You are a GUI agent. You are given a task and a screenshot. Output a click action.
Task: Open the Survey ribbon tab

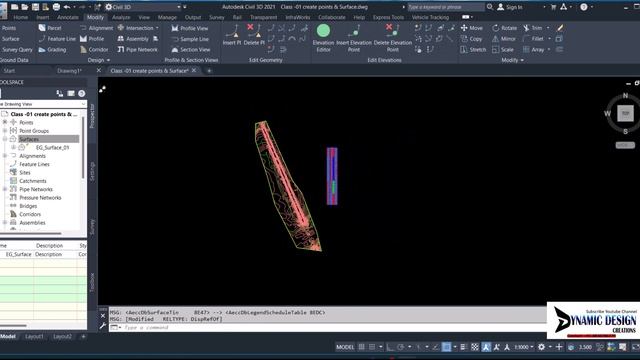tap(217, 17)
